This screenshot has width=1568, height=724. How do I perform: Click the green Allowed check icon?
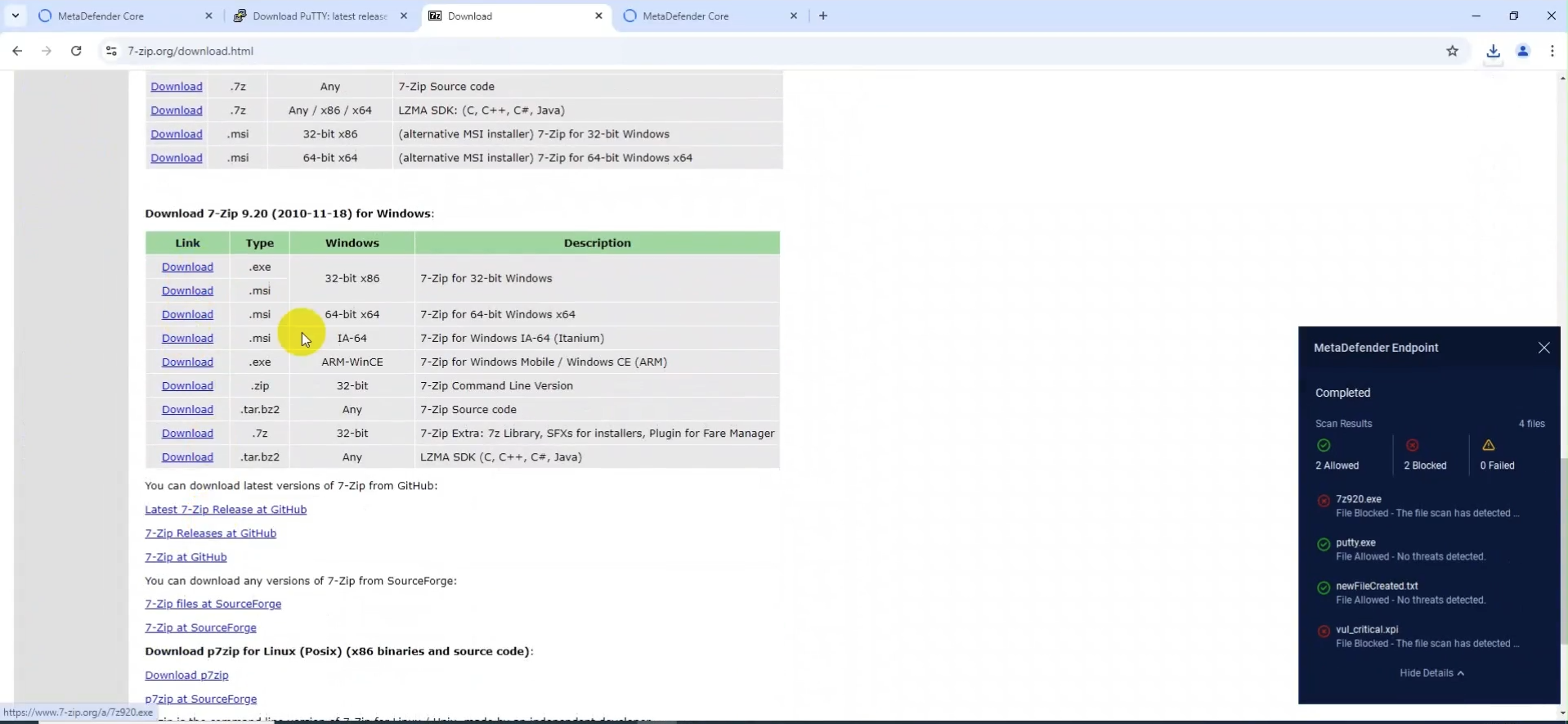click(x=1324, y=445)
